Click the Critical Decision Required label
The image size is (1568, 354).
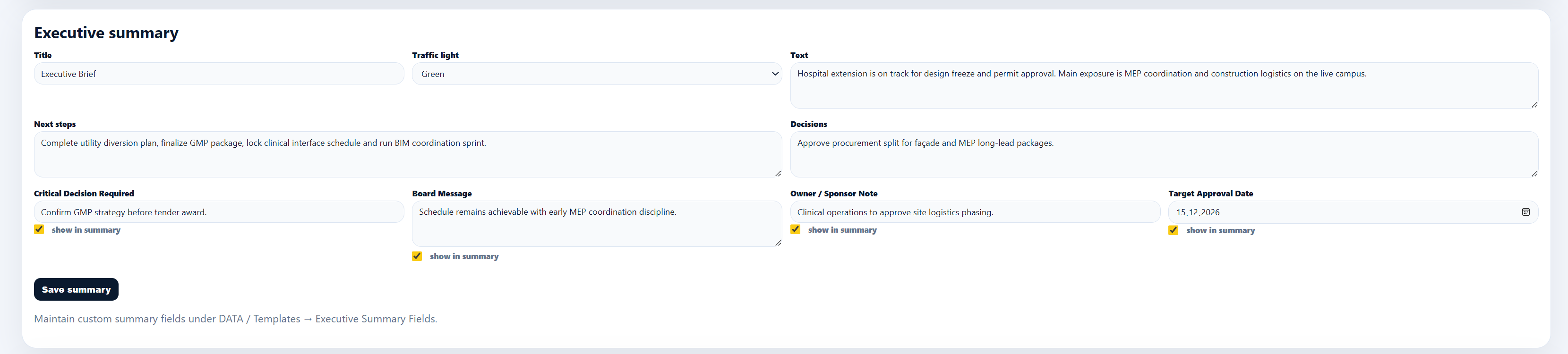[x=84, y=194]
